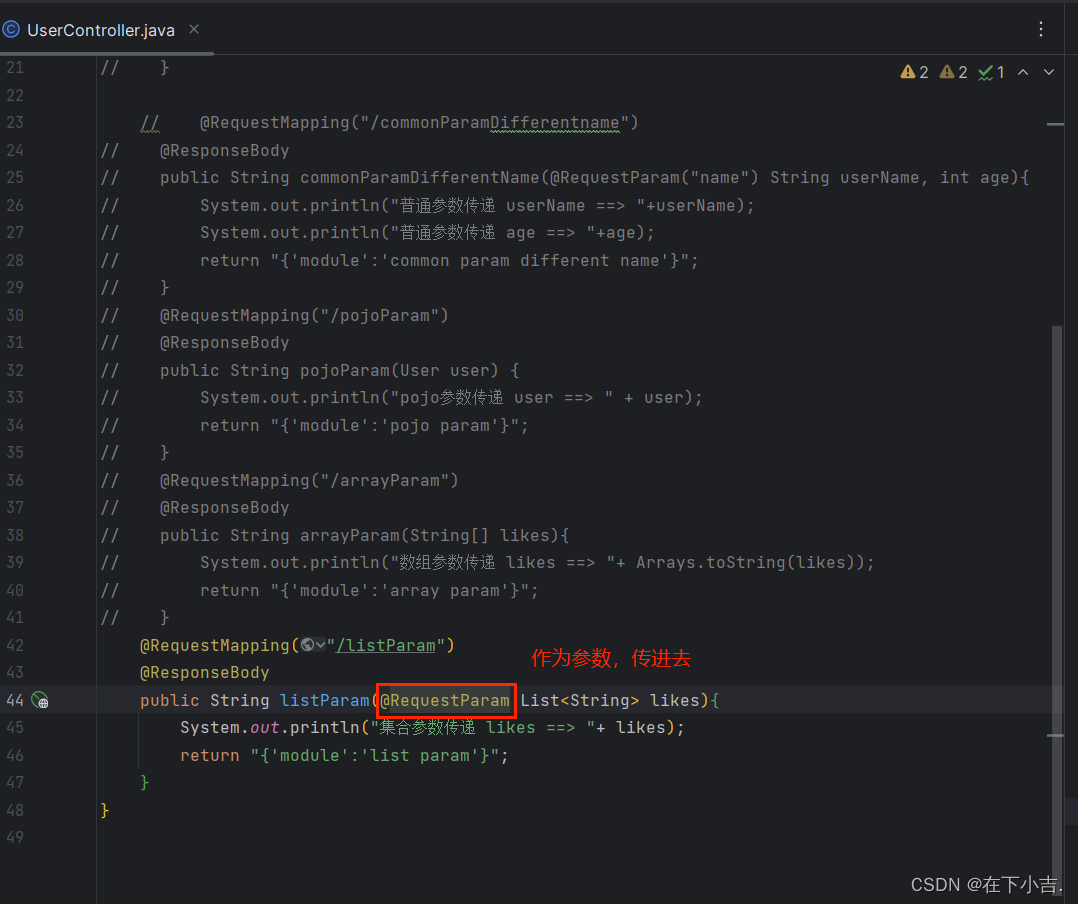Go to previous highlighted error arrow

1023,72
